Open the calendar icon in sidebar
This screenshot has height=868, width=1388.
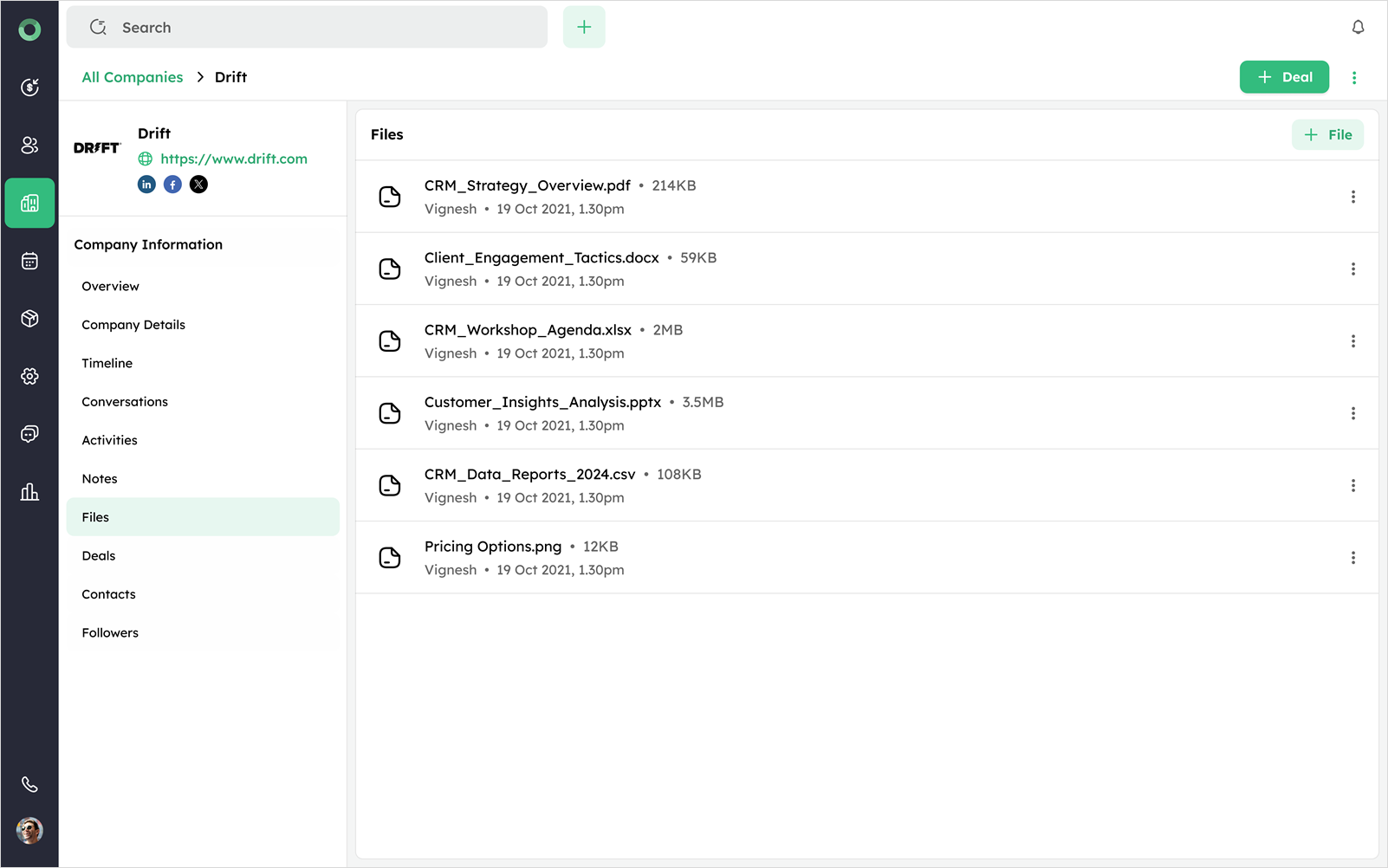click(x=29, y=261)
